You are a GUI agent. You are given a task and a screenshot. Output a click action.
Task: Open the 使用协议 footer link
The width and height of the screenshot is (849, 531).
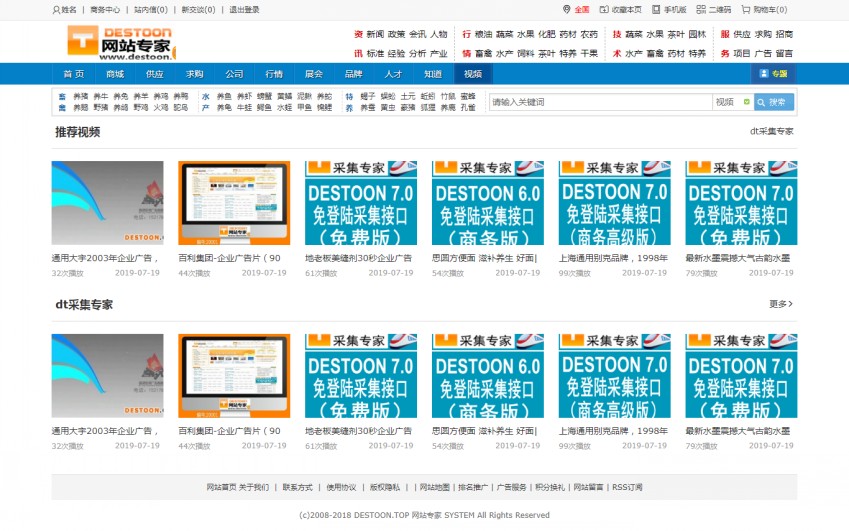point(341,487)
